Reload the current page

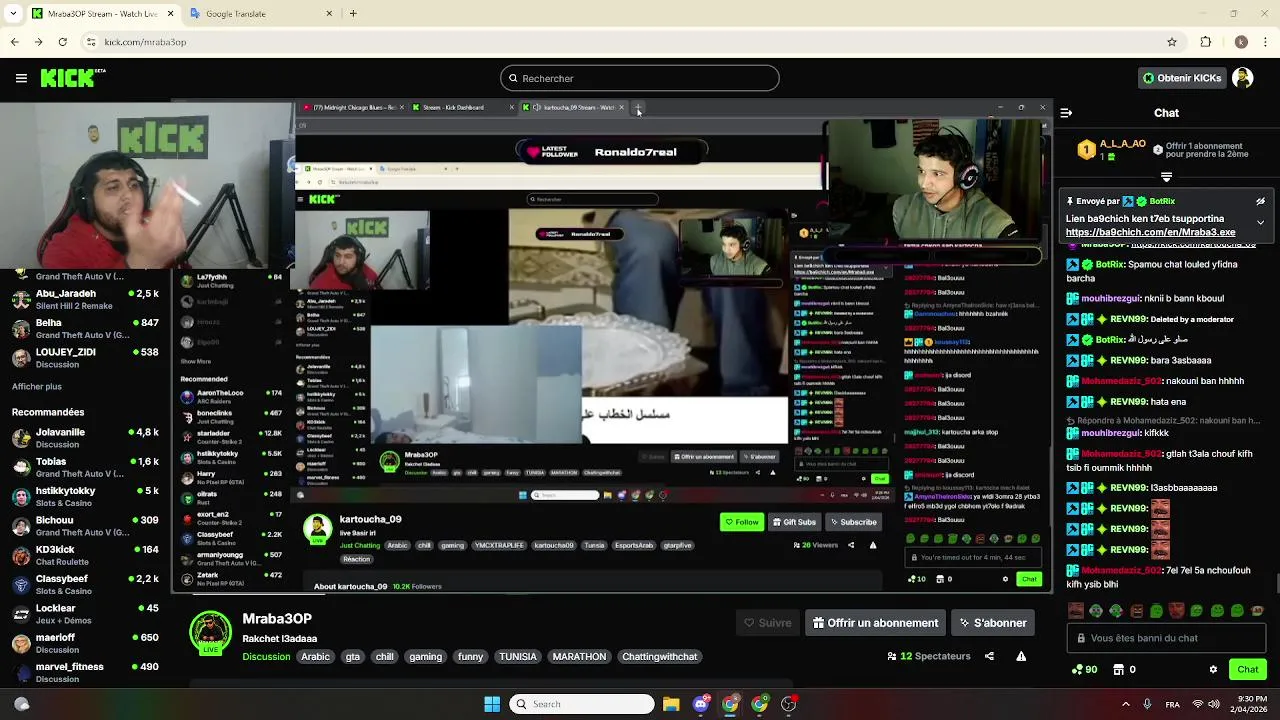point(62,42)
